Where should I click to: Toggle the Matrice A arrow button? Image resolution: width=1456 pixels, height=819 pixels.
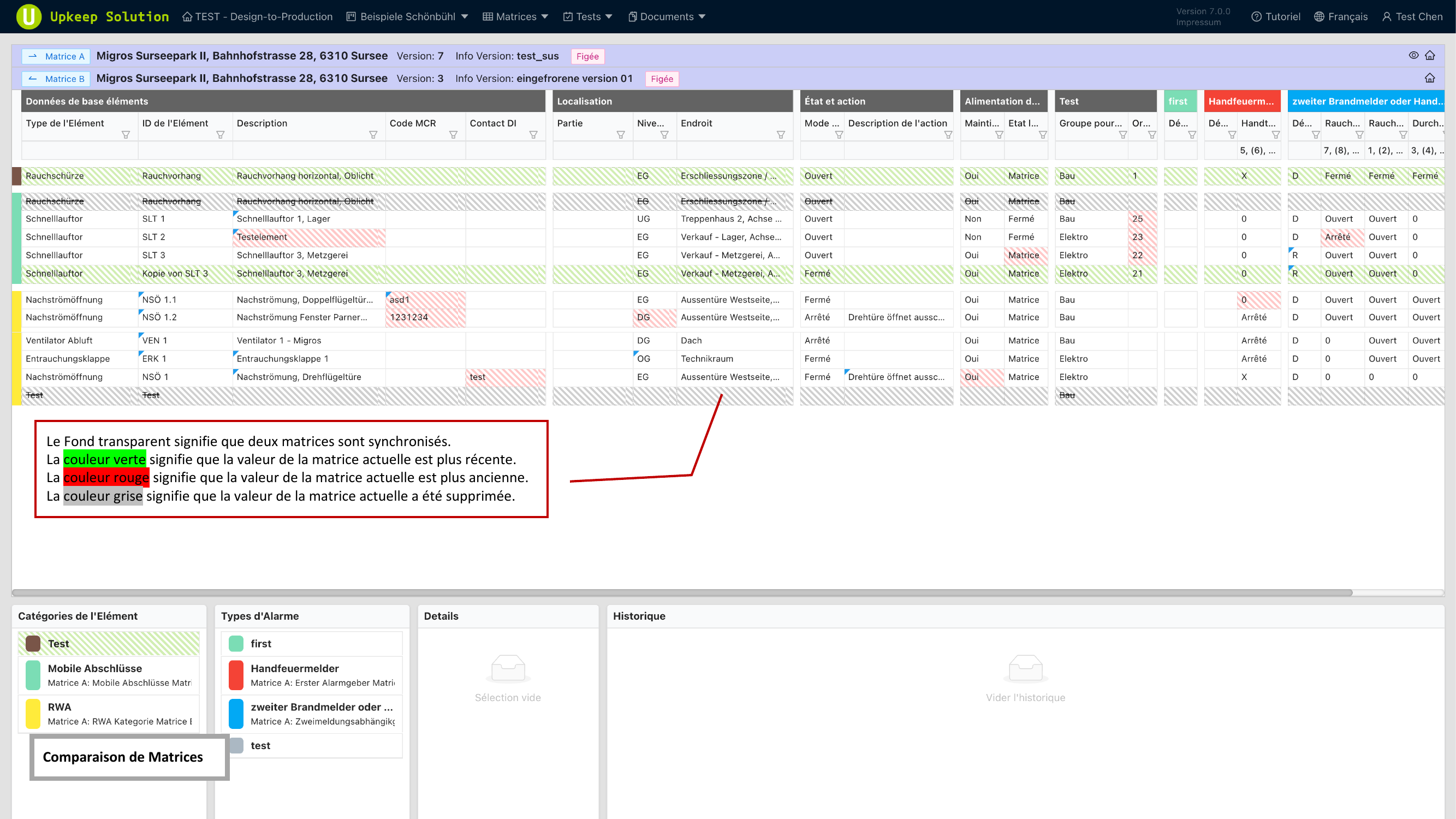click(x=55, y=56)
